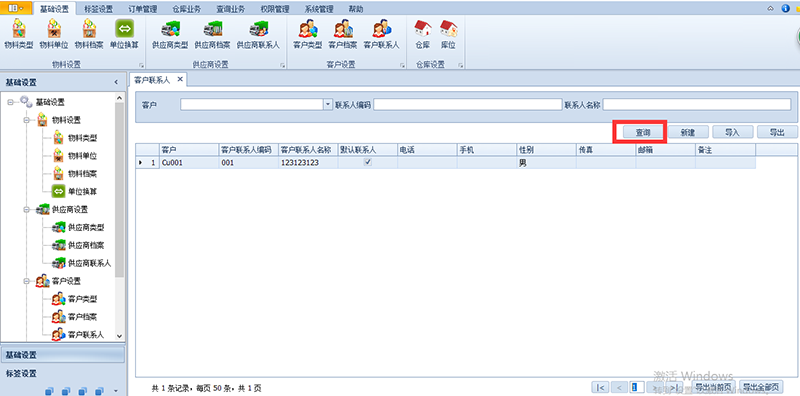Open the 客户 combo box dropdown
Viewport: 800px width, 396px height.
point(328,104)
